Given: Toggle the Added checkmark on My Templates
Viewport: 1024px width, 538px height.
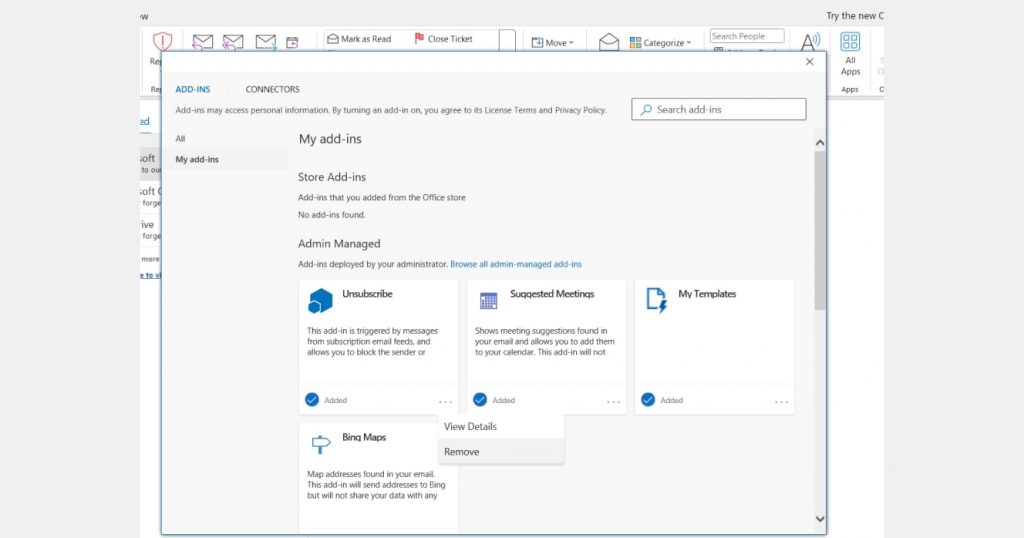Looking at the screenshot, I should coord(648,400).
